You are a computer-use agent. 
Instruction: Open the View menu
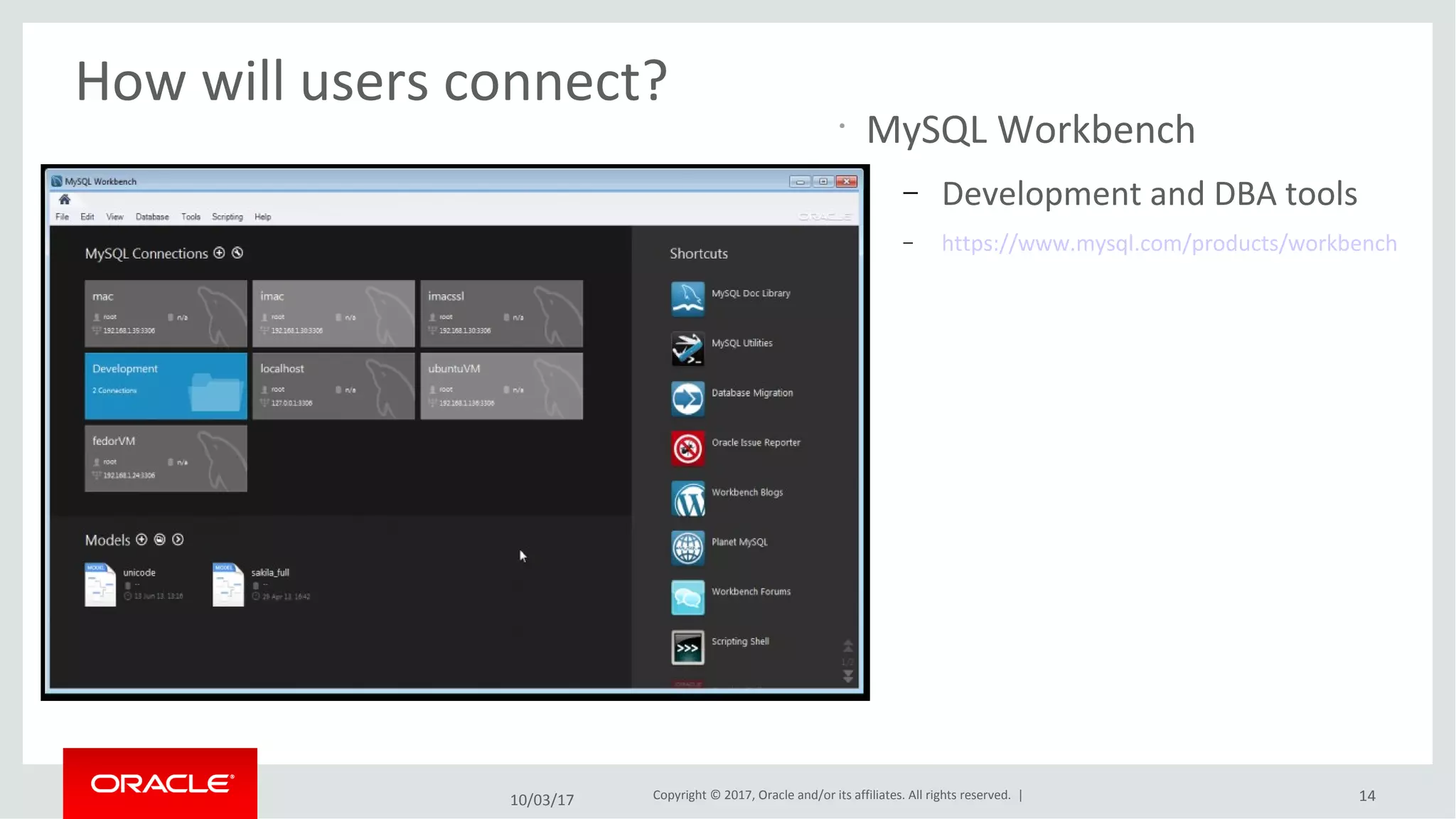114,217
